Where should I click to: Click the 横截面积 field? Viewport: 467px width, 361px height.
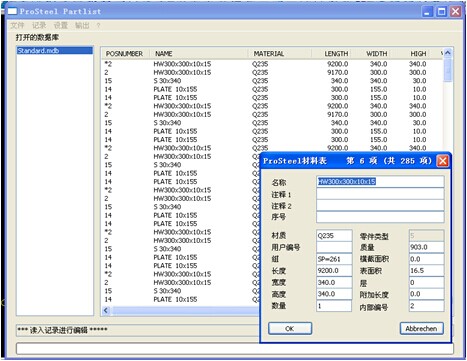[426, 259]
